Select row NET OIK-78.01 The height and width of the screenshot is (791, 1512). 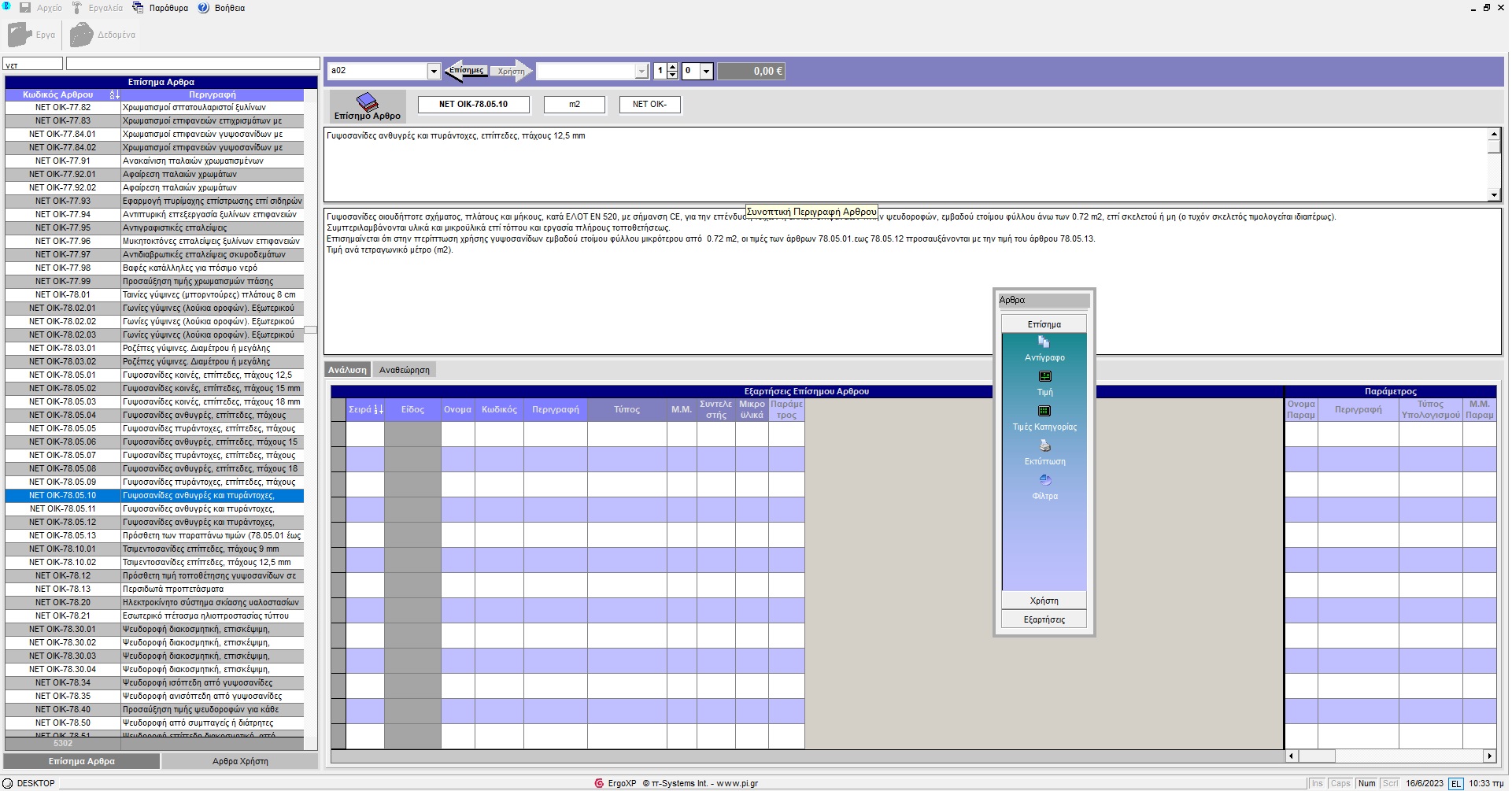[154, 294]
